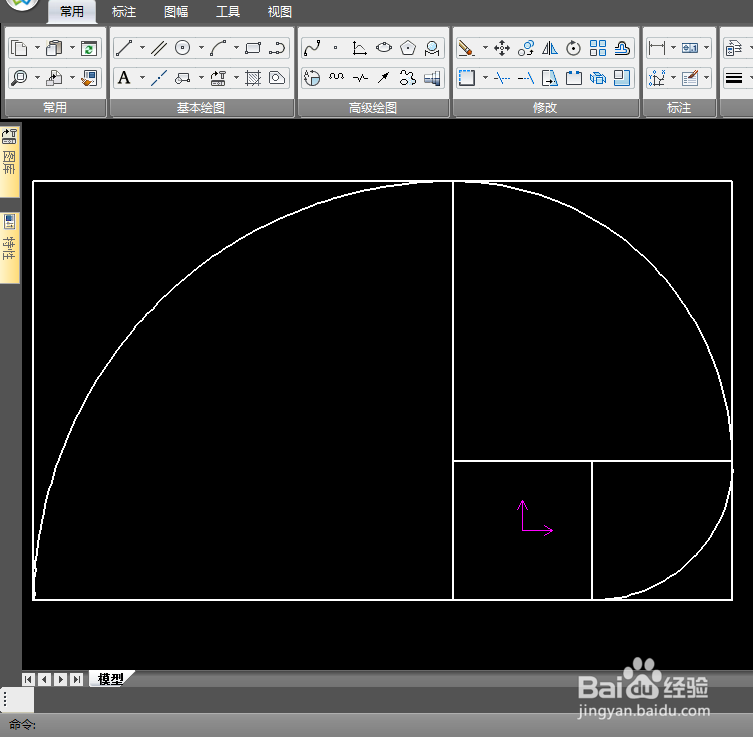Select the Break line zigzag tool
The image size is (753, 737).
(x=360, y=78)
